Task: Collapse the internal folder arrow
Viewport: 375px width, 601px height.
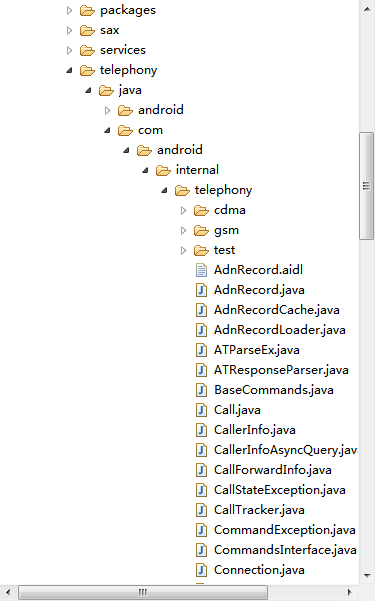Action: click(145, 170)
